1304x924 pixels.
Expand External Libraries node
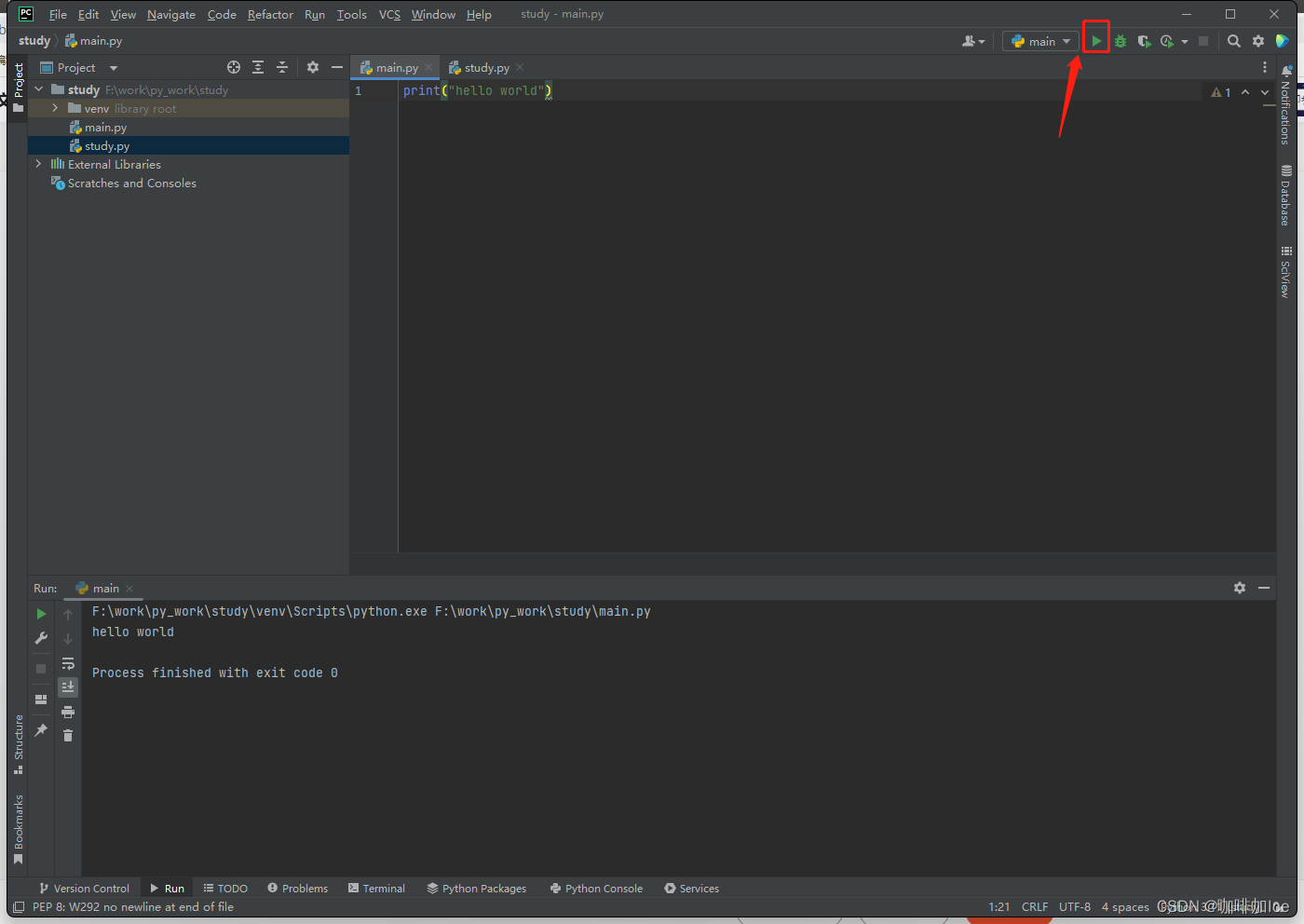(39, 164)
